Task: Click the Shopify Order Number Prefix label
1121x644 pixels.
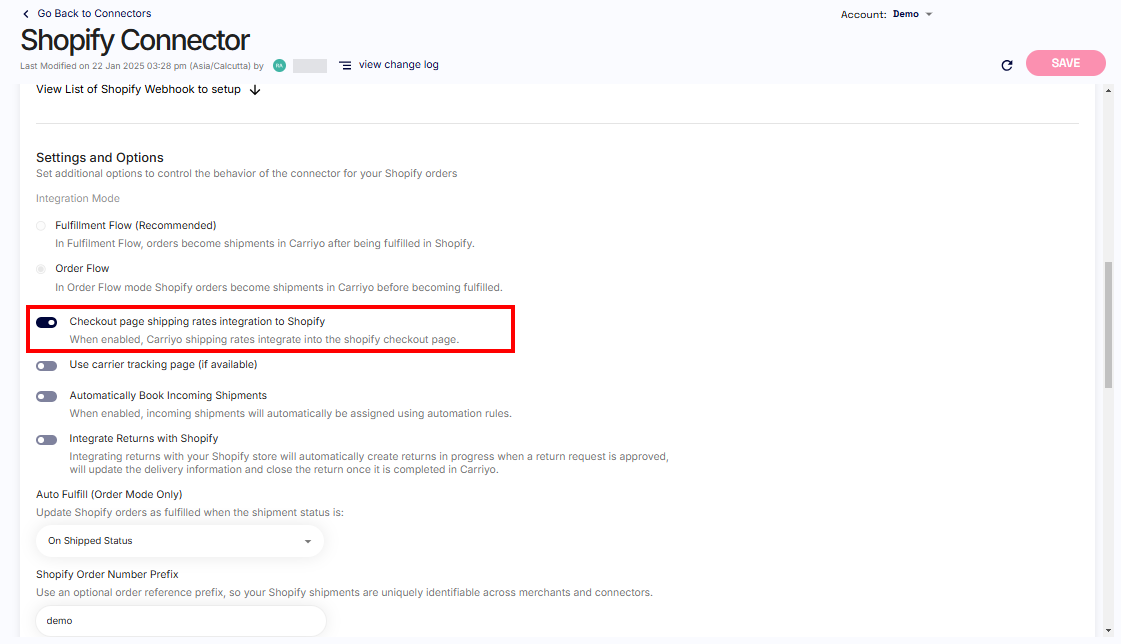Action: [x=107, y=574]
